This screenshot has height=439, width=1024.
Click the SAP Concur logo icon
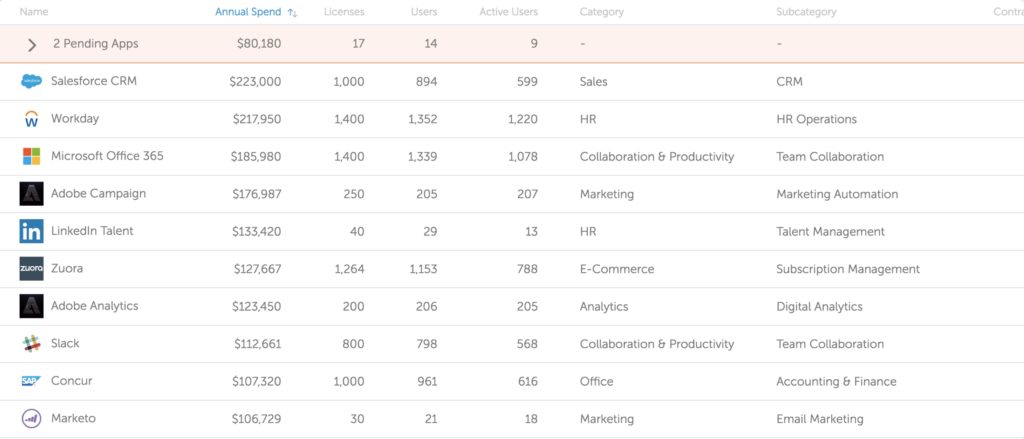click(31, 381)
